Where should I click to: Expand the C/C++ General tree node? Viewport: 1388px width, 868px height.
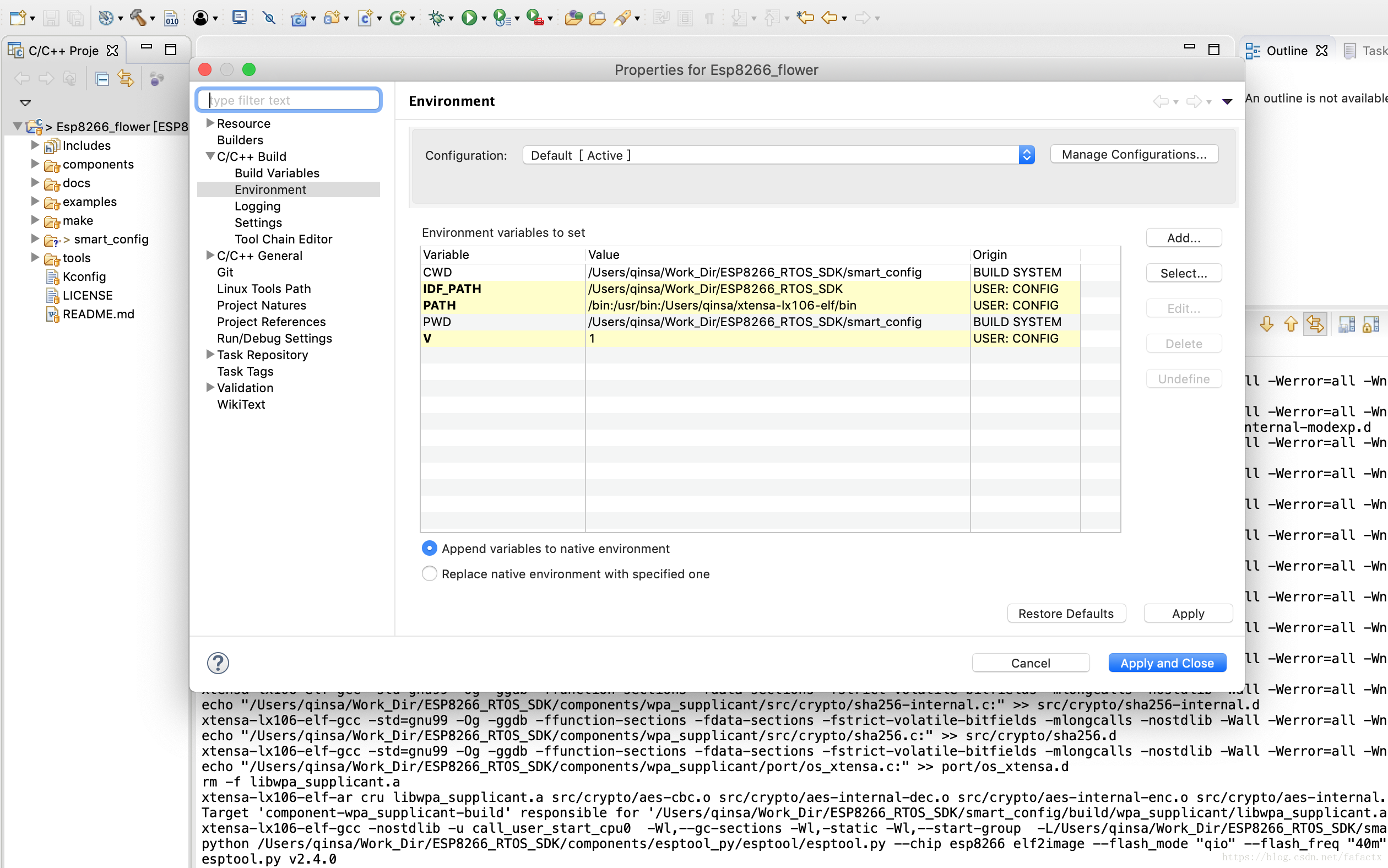pos(210,256)
